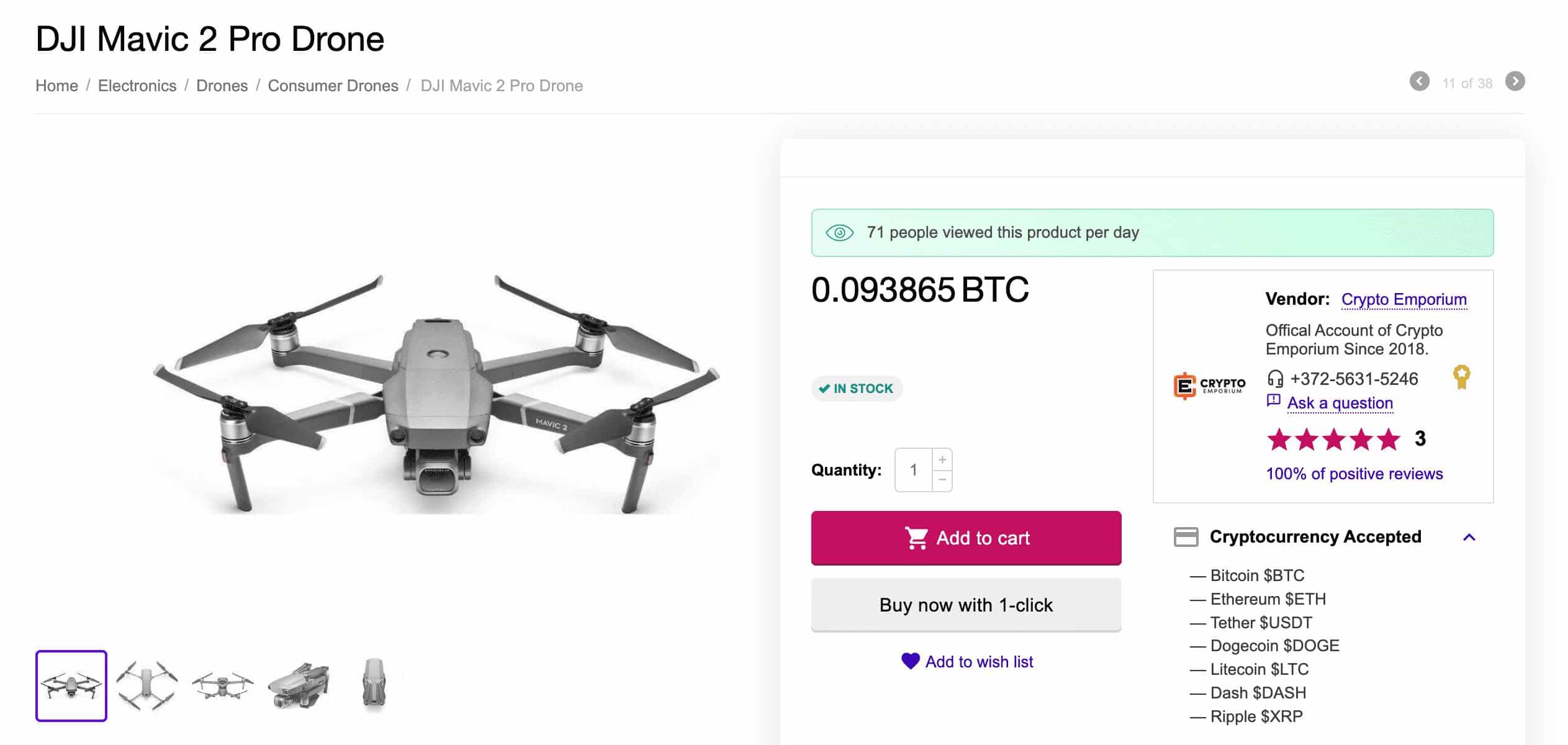Collapse the Cryptocurrency Accepted section
The width and height of the screenshot is (1568, 745).
coord(1469,537)
